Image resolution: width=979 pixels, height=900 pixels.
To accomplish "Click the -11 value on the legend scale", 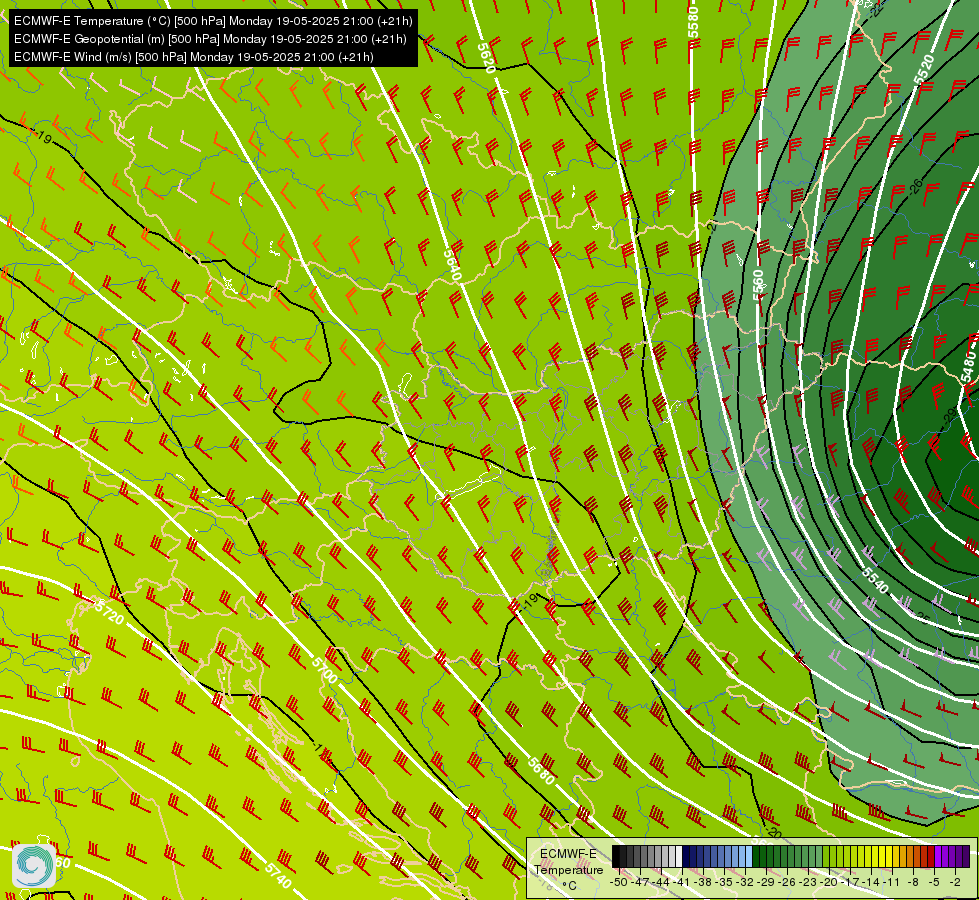I will [892, 883].
